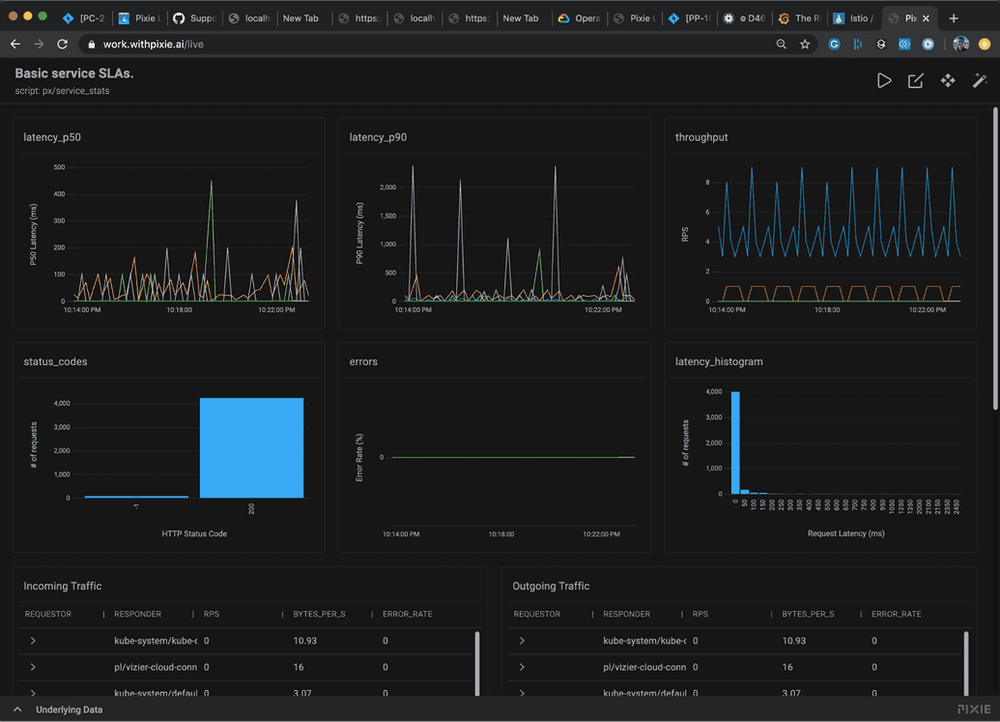Switch to the Opera browser tab
This screenshot has width=1000, height=722.
pyautogui.click(x=579, y=18)
